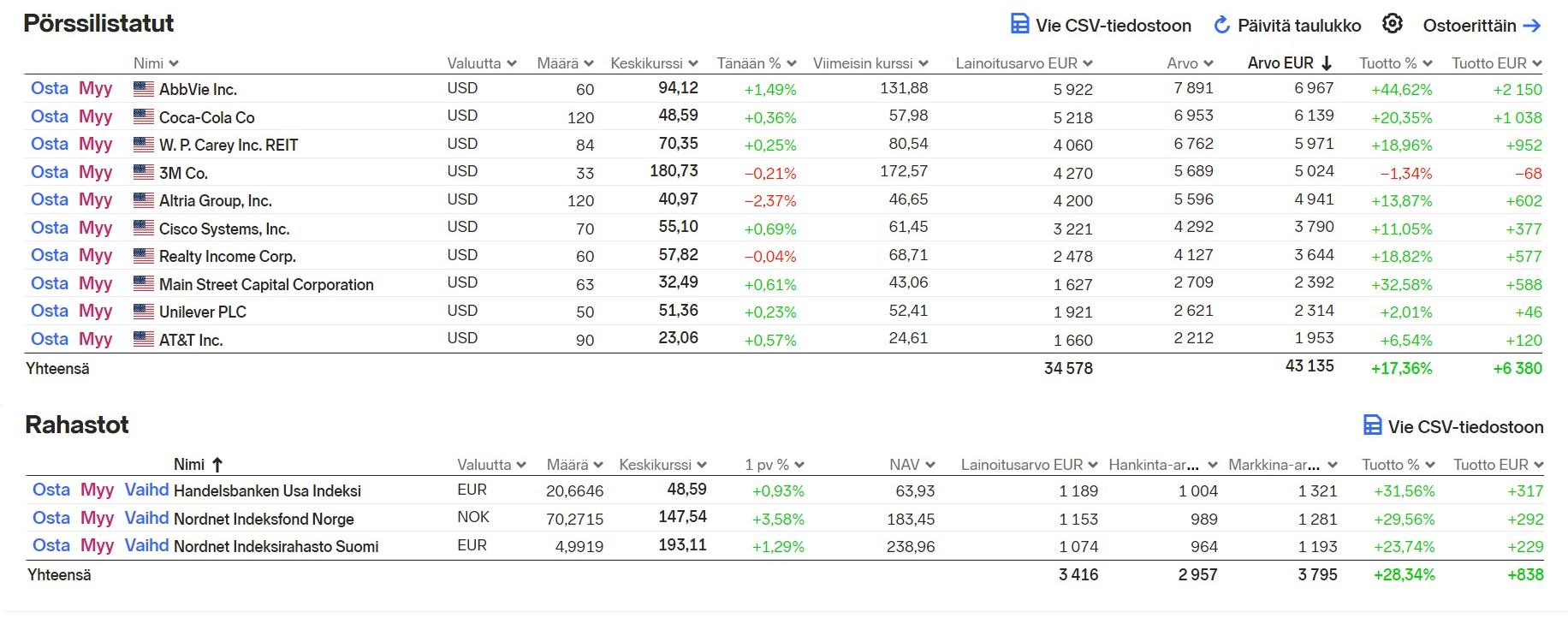Click Osta for Altria Group, Inc.
Viewport: 1568px width, 618px height.
click(50, 199)
